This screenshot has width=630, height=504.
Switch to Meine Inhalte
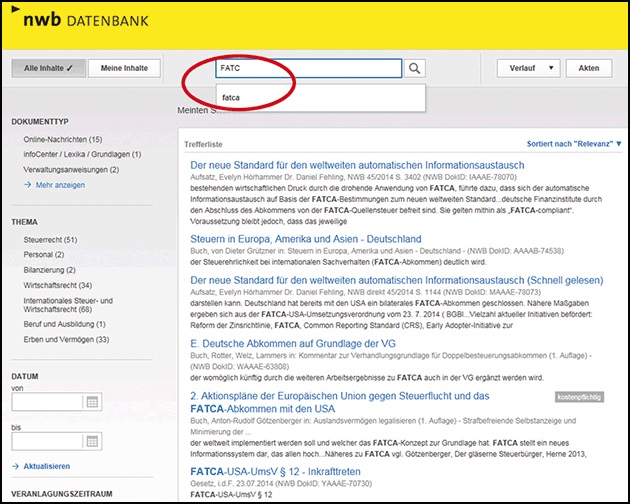click(x=125, y=68)
